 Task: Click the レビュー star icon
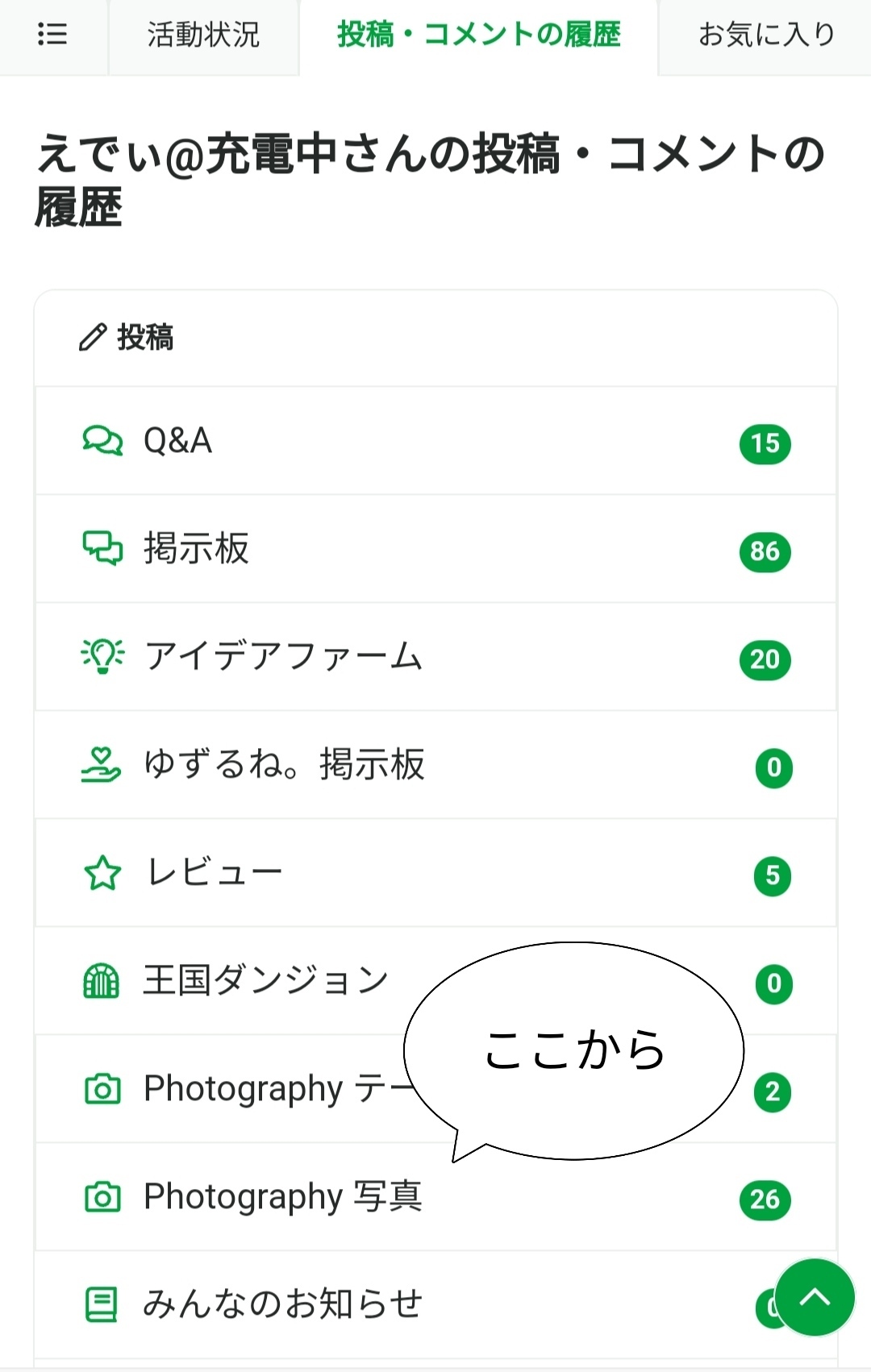(x=102, y=873)
